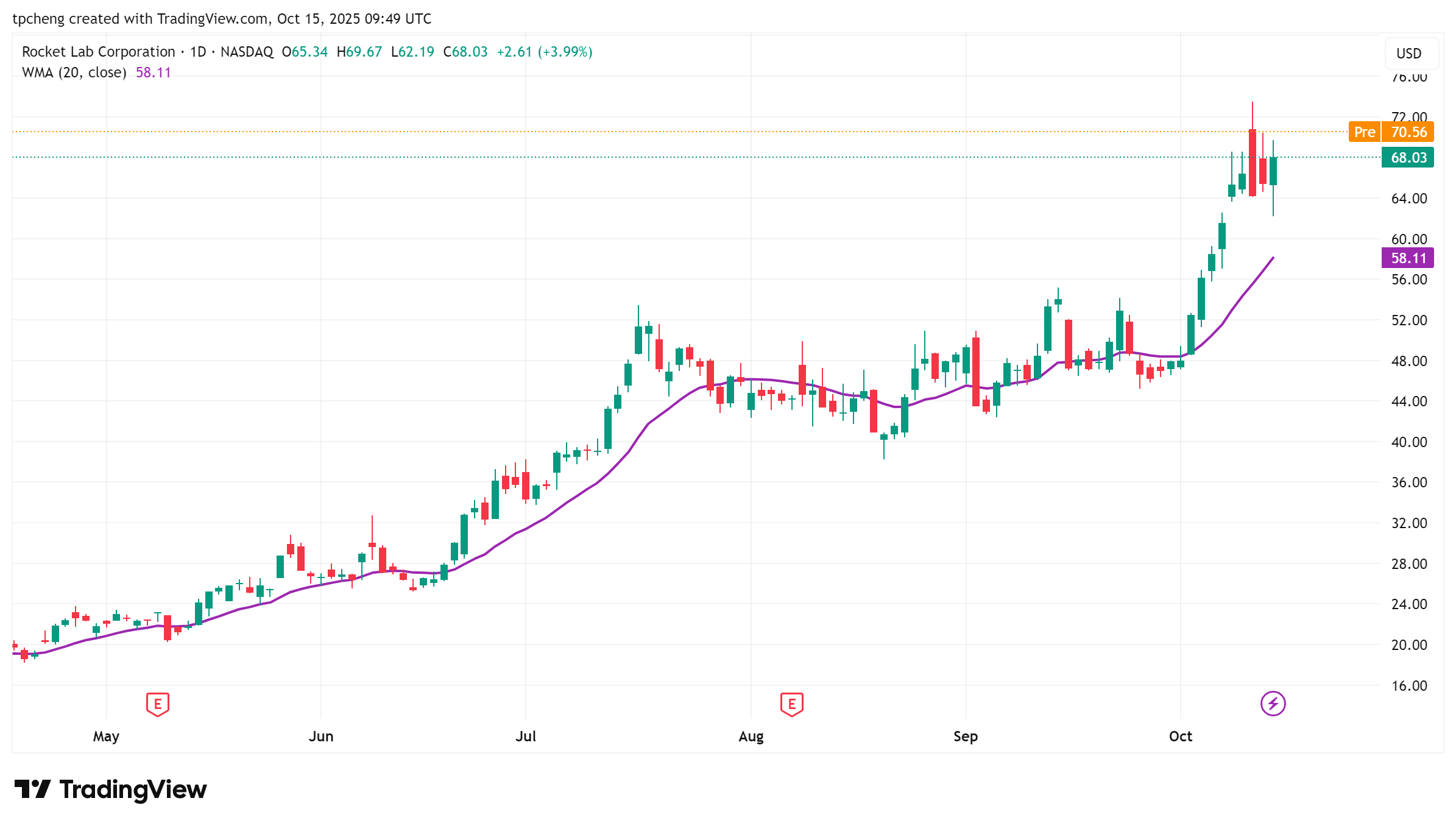Click the latest green candlestick in October
This screenshot has height=826, width=1456.
1273,171
